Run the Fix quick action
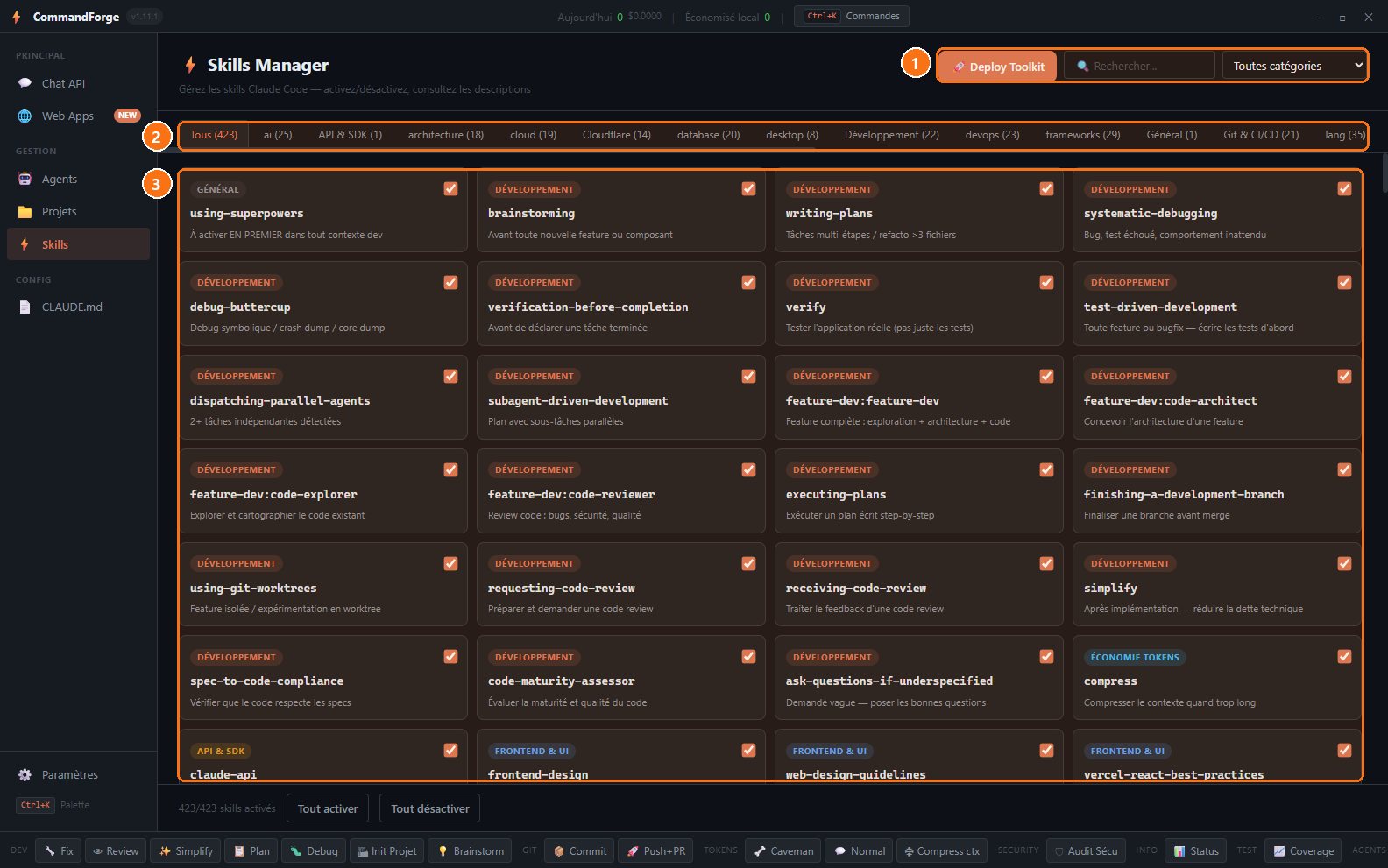1388x868 pixels. pyautogui.click(x=59, y=850)
